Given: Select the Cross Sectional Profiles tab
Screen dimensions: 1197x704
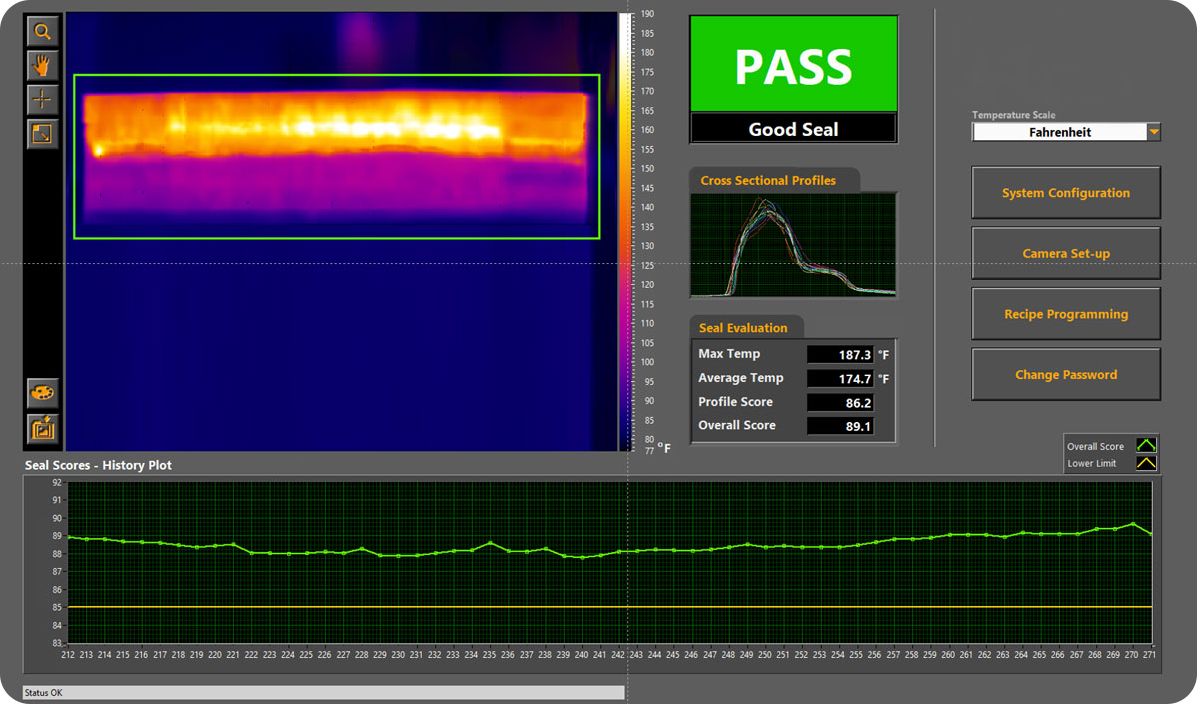Looking at the screenshot, I should click(768, 181).
